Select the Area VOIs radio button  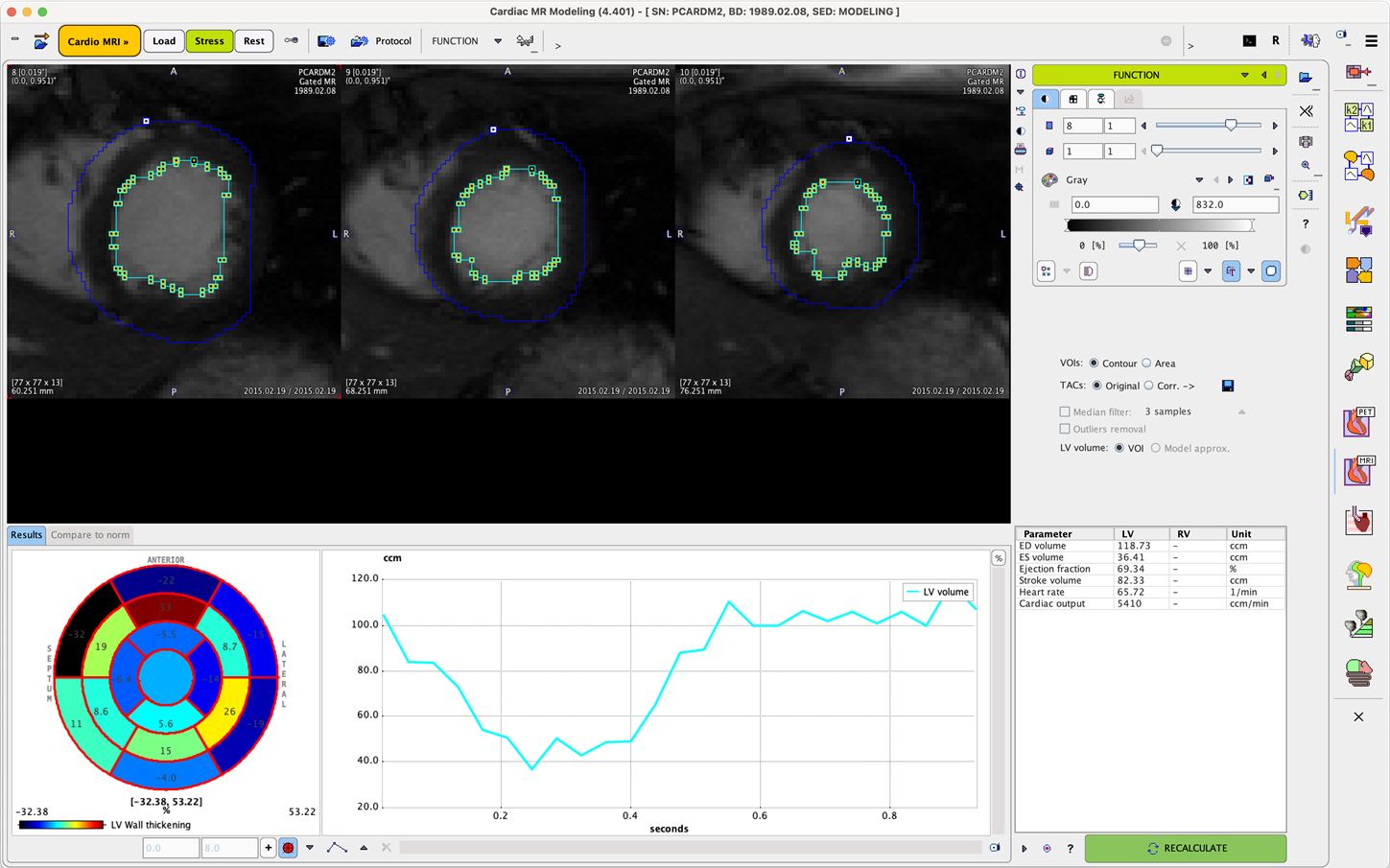pos(1146,364)
